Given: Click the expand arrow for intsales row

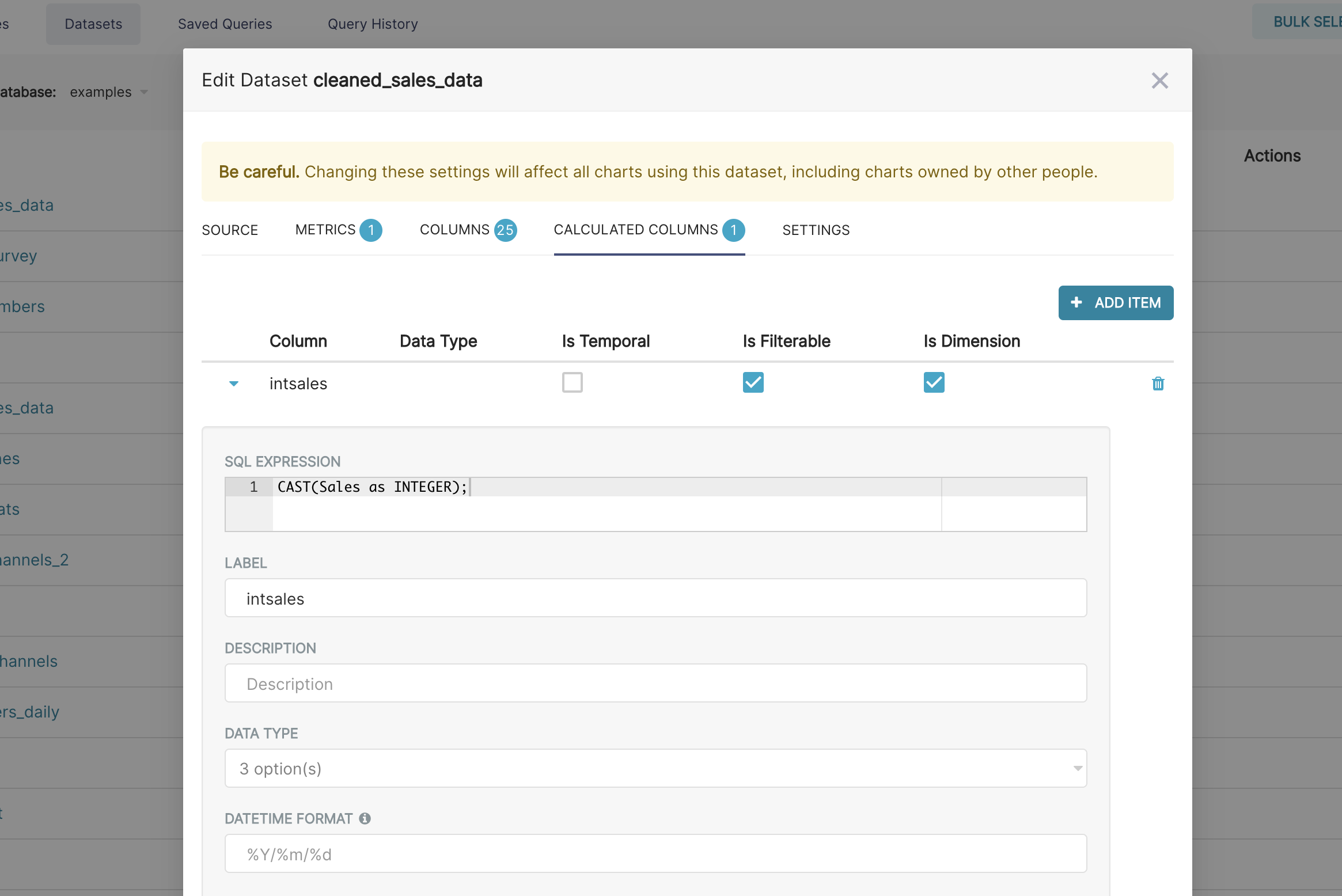Looking at the screenshot, I should pos(234,382).
